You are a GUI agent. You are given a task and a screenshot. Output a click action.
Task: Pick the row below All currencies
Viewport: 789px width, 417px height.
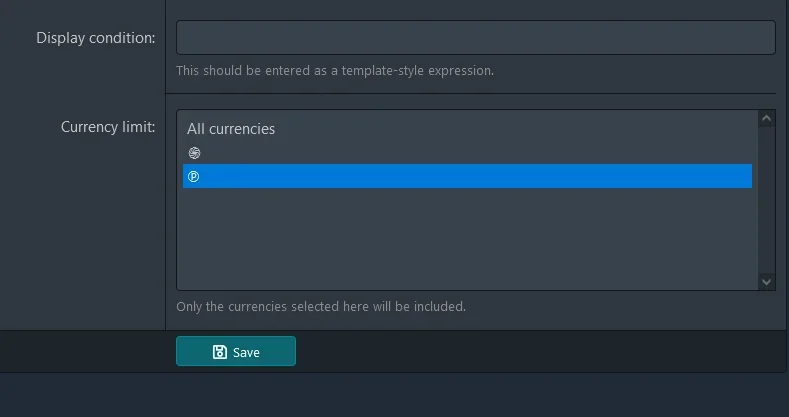467,152
